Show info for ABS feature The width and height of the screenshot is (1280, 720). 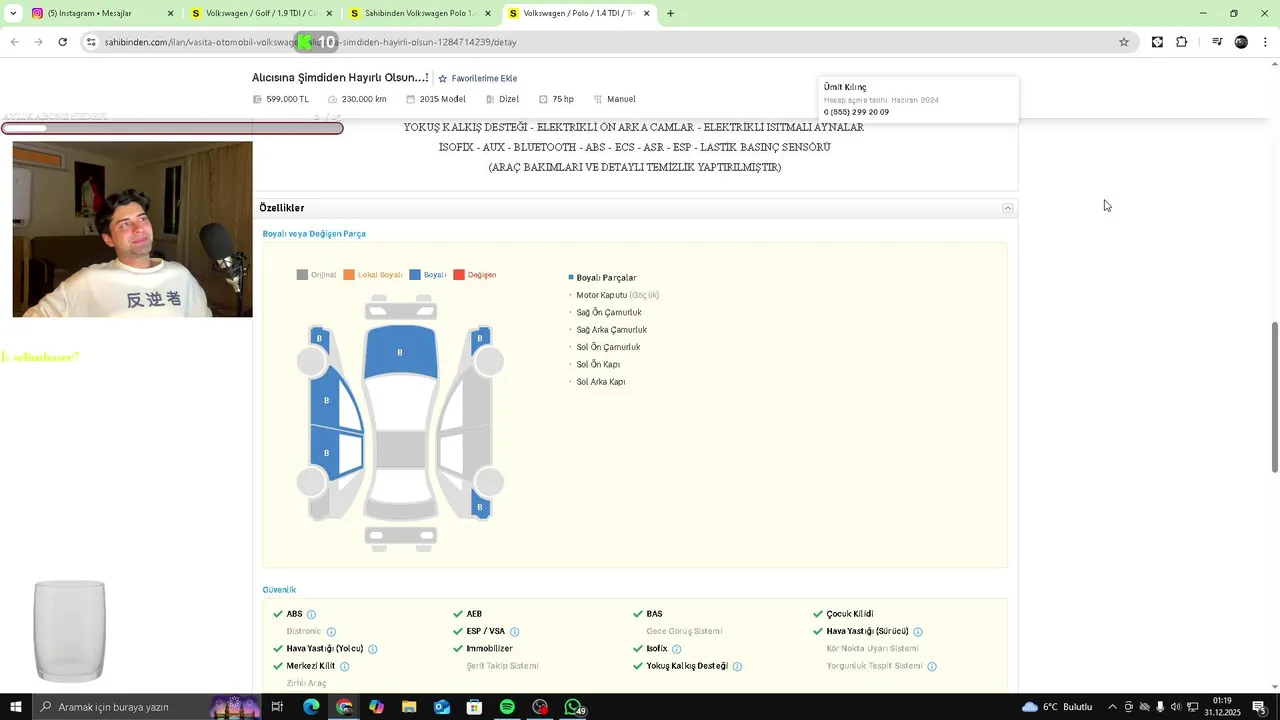[x=311, y=615]
